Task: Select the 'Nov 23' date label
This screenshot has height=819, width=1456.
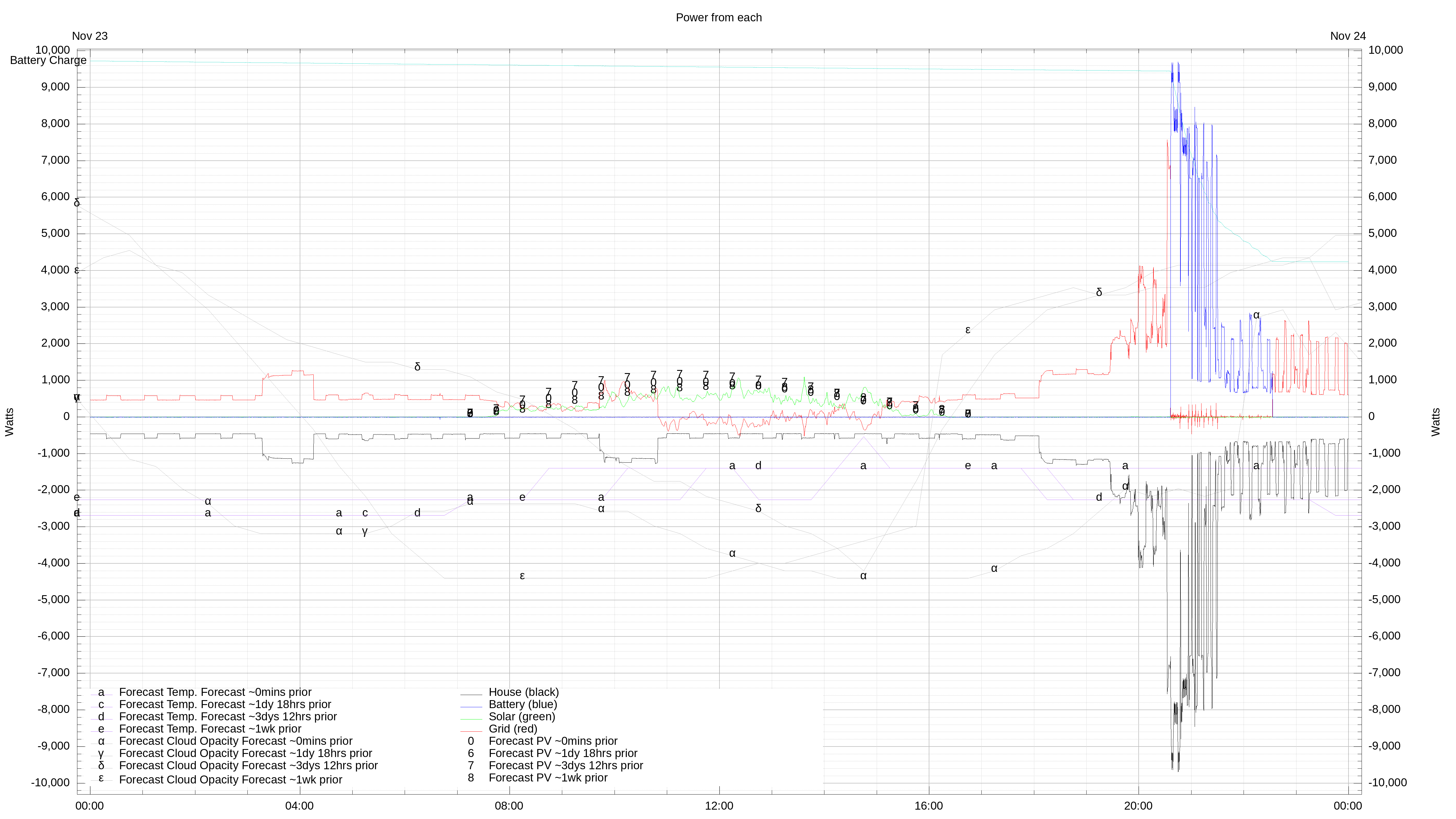Action: pyautogui.click(x=90, y=36)
